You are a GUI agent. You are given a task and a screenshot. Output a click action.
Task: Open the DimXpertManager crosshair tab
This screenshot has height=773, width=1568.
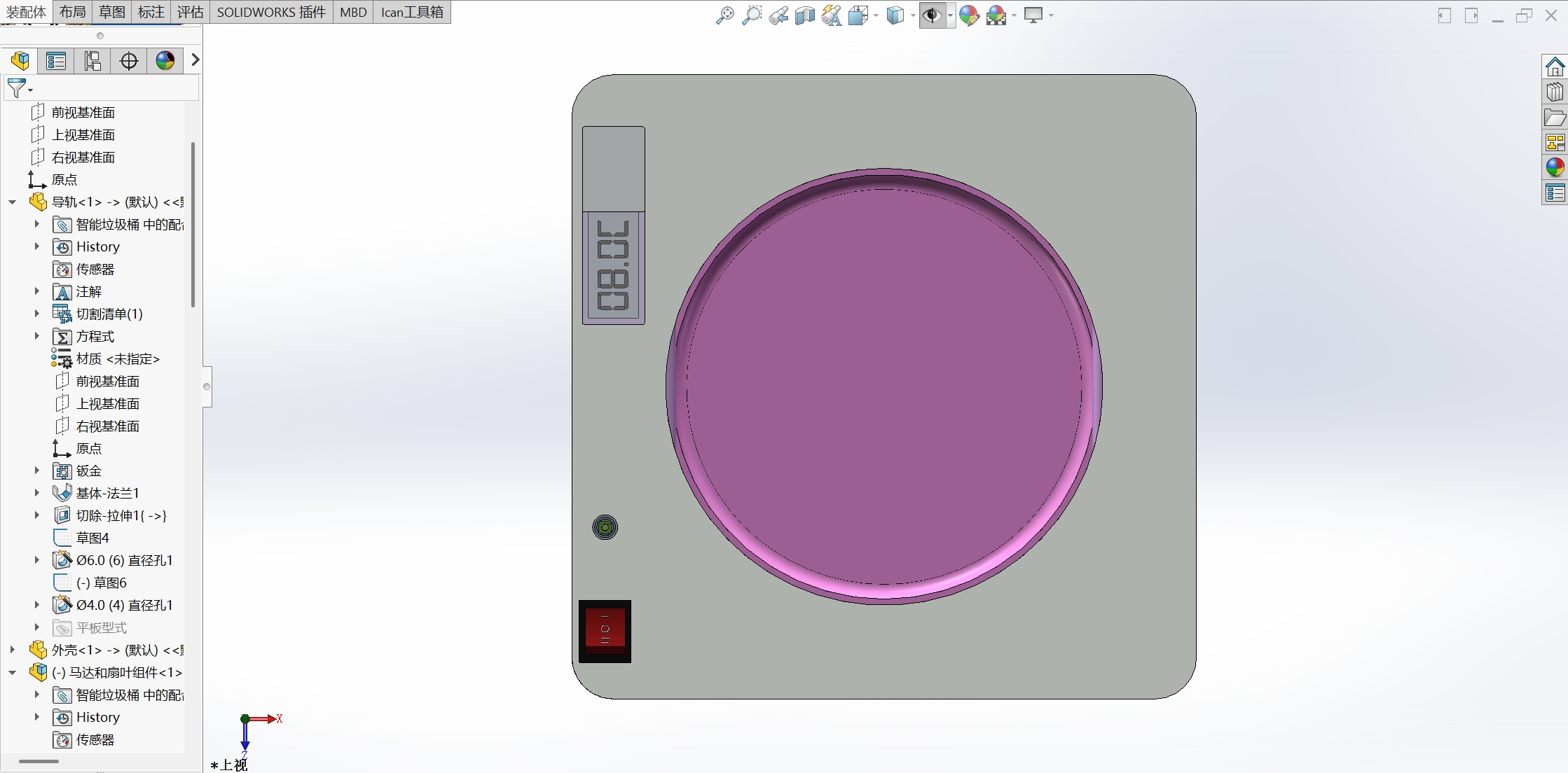pyautogui.click(x=129, y=61)
